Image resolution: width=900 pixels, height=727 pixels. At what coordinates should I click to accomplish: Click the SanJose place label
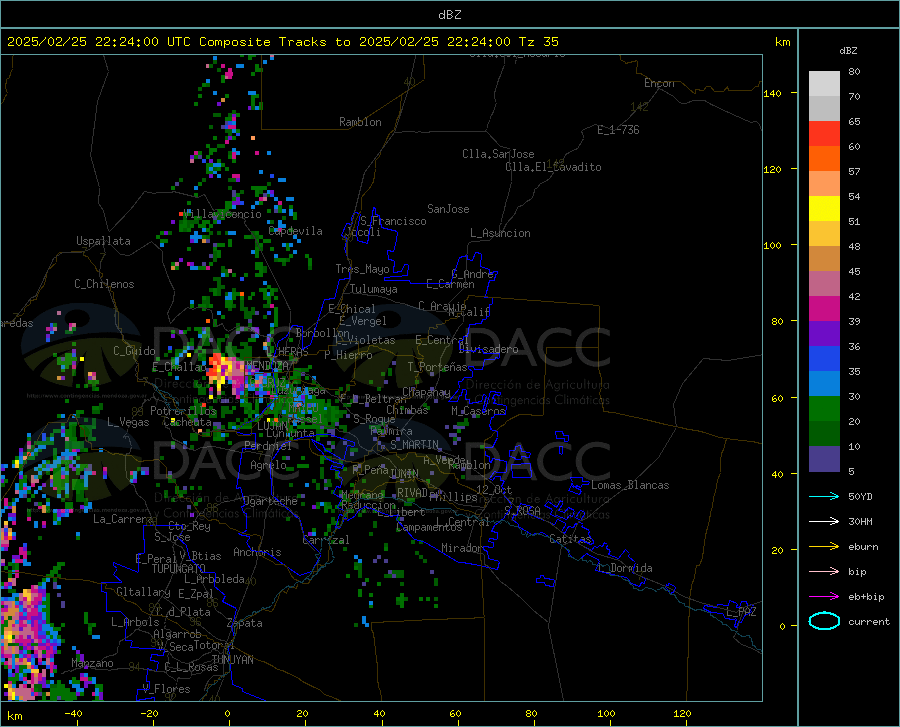(448, 209)
